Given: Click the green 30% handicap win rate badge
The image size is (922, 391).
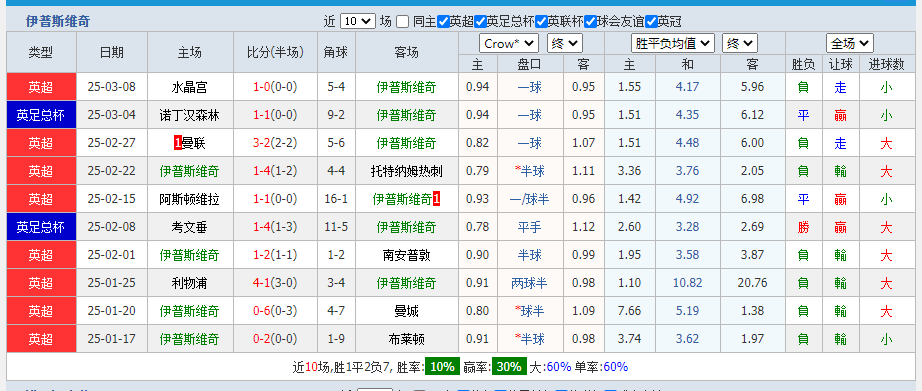Looking at the screenshot, I should 509,367.
